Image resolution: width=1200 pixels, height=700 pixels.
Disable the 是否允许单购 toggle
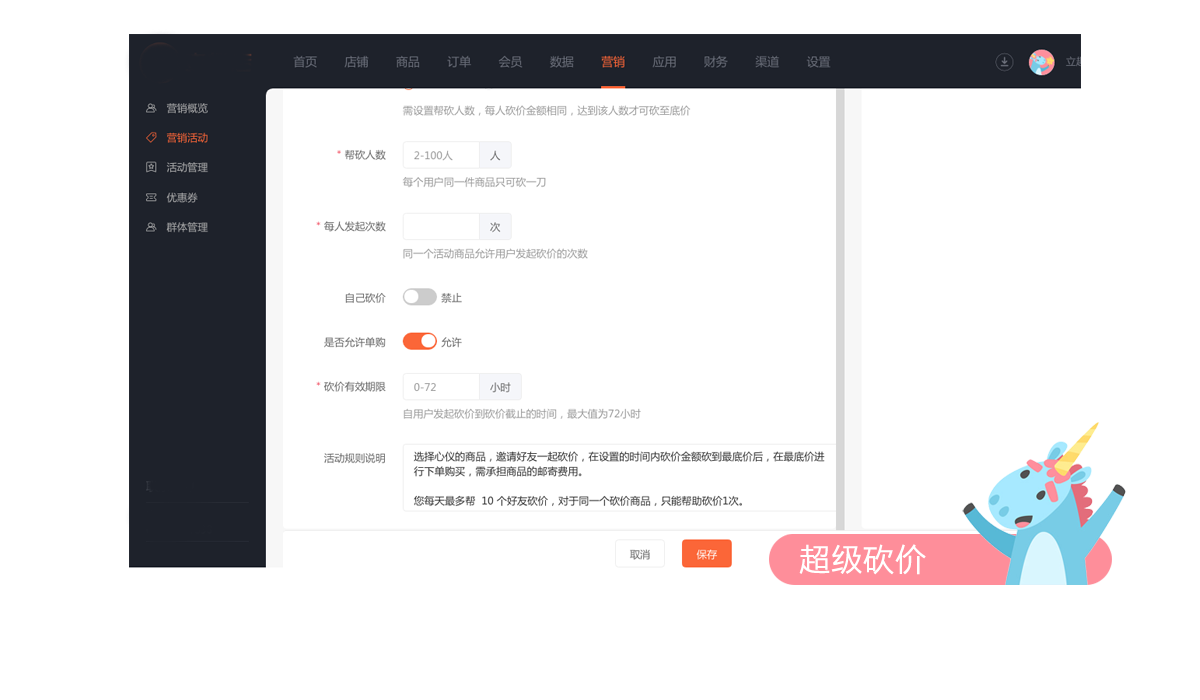click(419, 342)
